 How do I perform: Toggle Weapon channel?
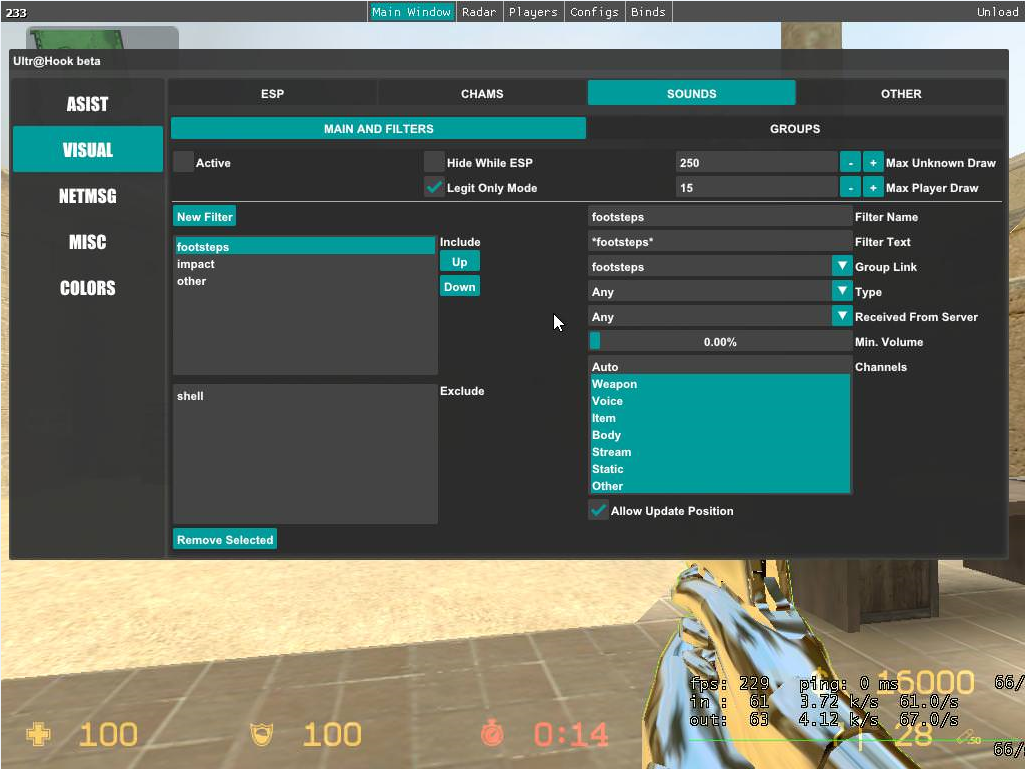720,384
